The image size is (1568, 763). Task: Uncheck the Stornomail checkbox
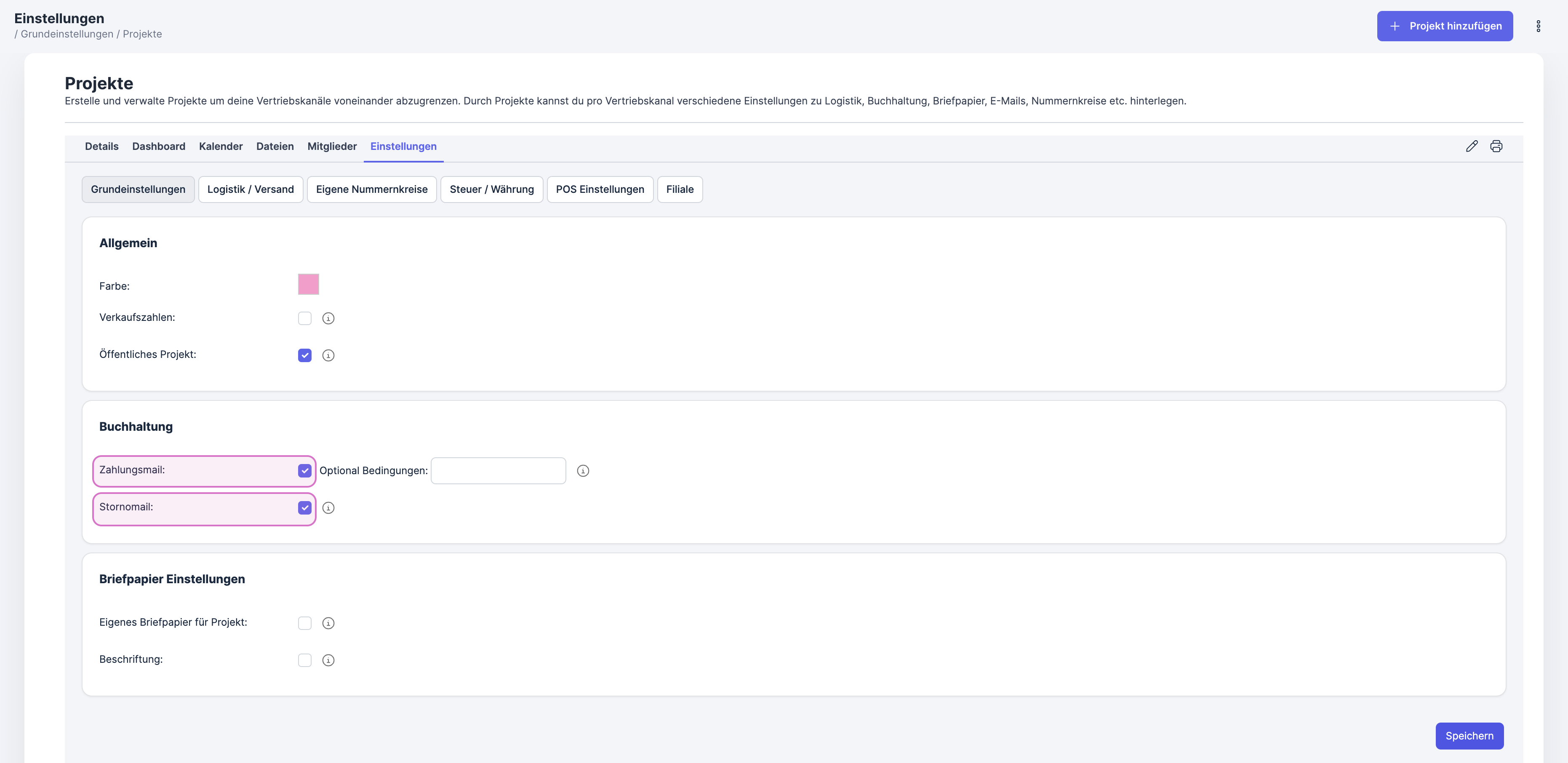click(304, 508)
